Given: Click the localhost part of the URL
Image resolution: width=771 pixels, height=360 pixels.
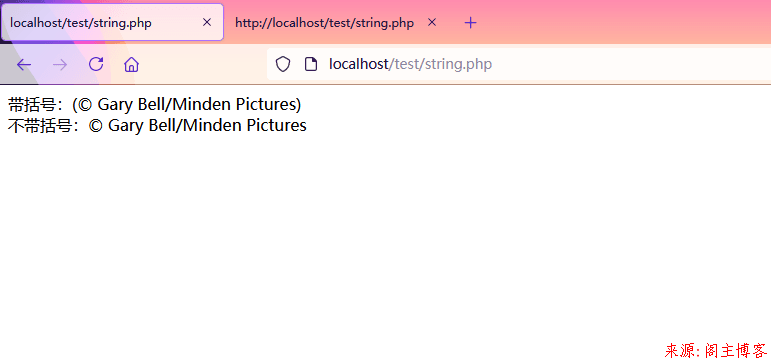Looking at the screenshot, I should pos(358,64).
